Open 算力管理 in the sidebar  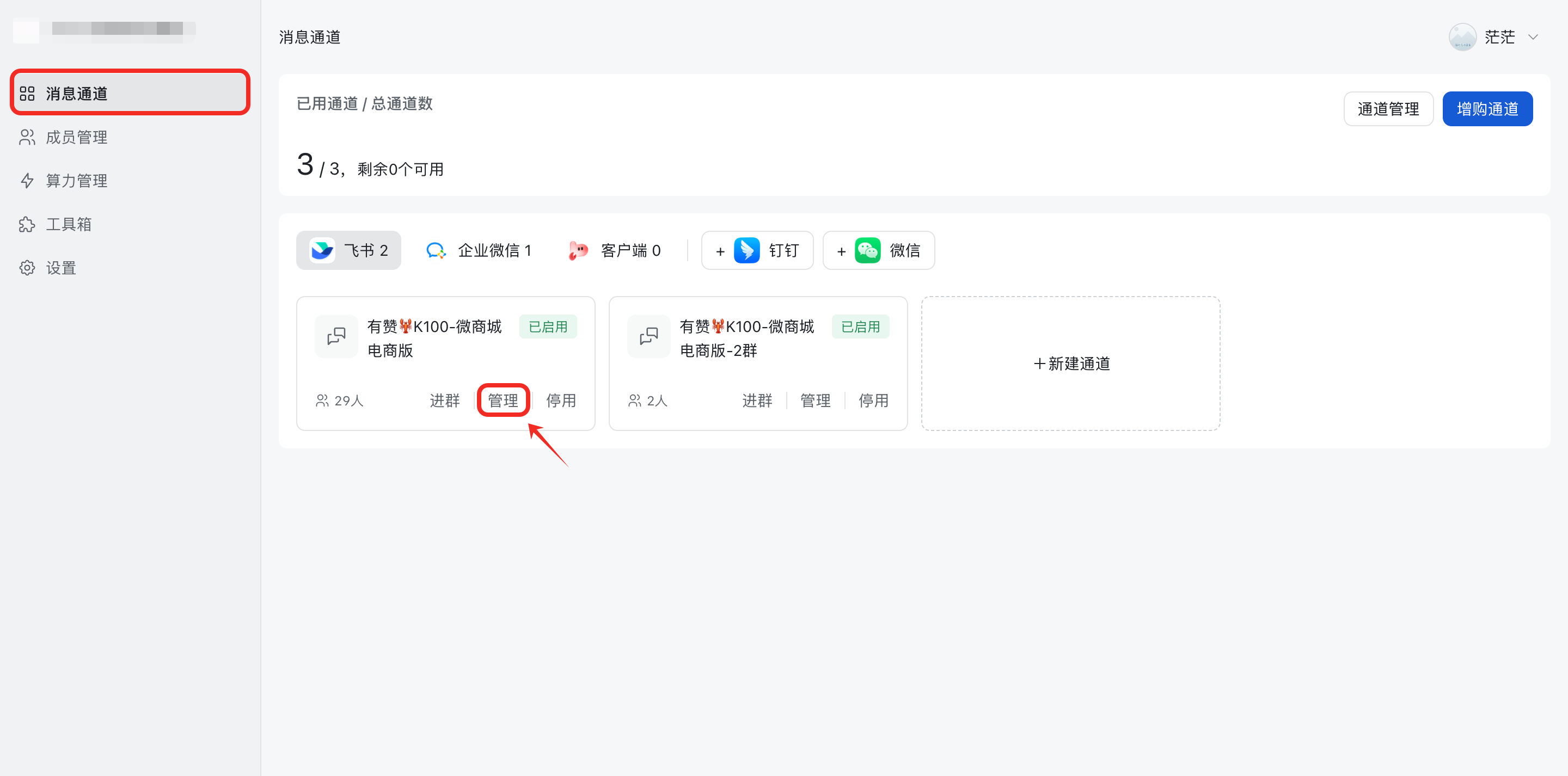tap(130, 181)
